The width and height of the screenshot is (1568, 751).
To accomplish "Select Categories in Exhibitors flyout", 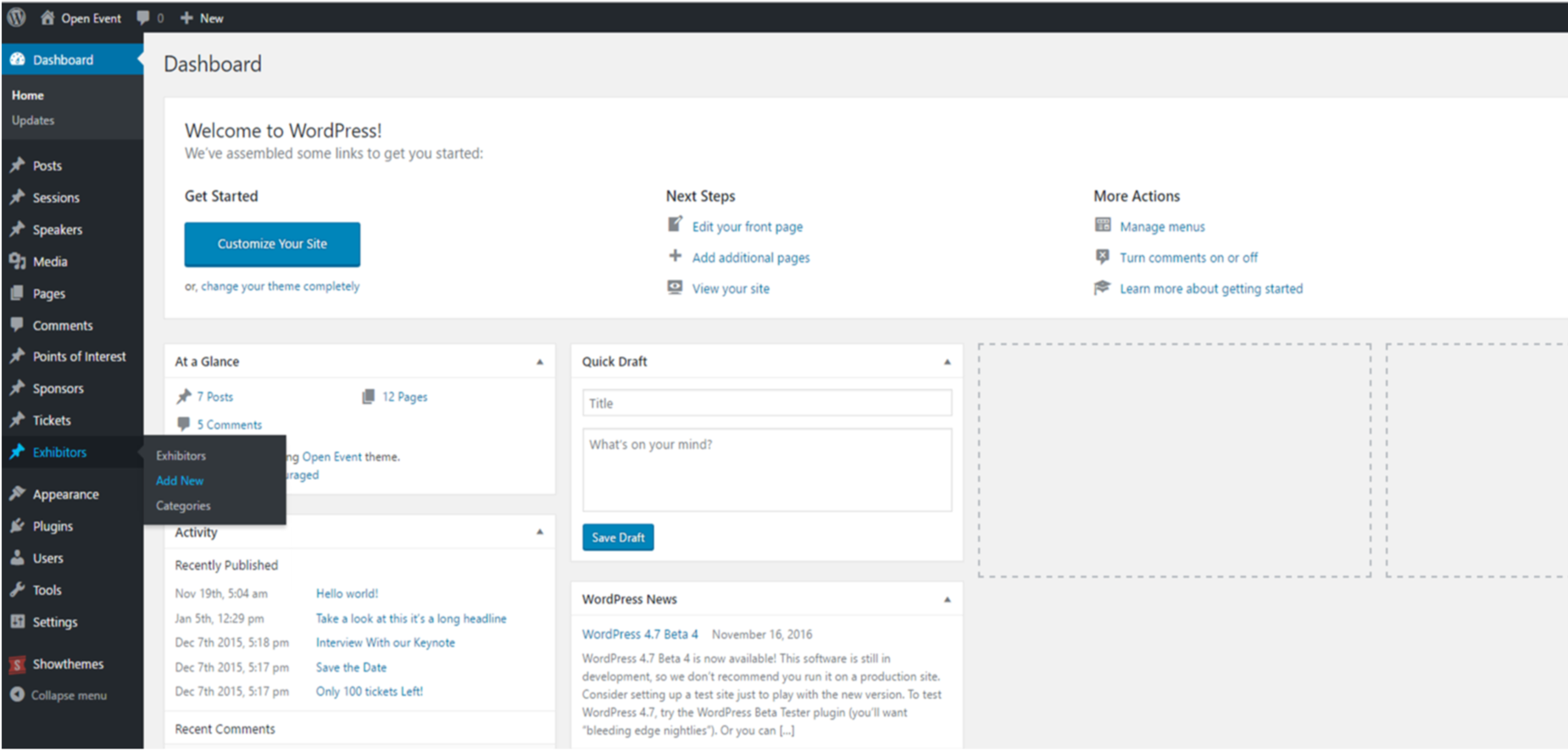I will tap(183, 505).
